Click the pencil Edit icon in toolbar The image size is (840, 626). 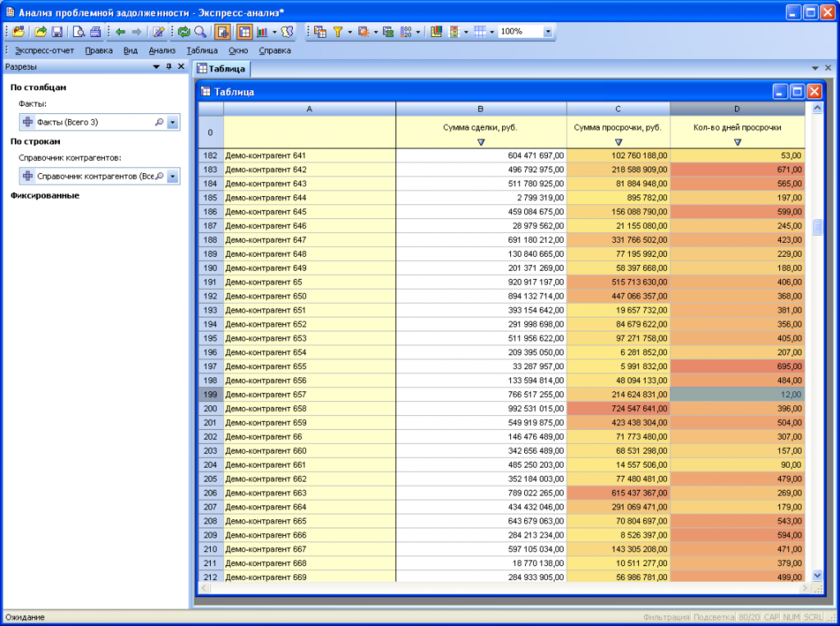point(159,32)
